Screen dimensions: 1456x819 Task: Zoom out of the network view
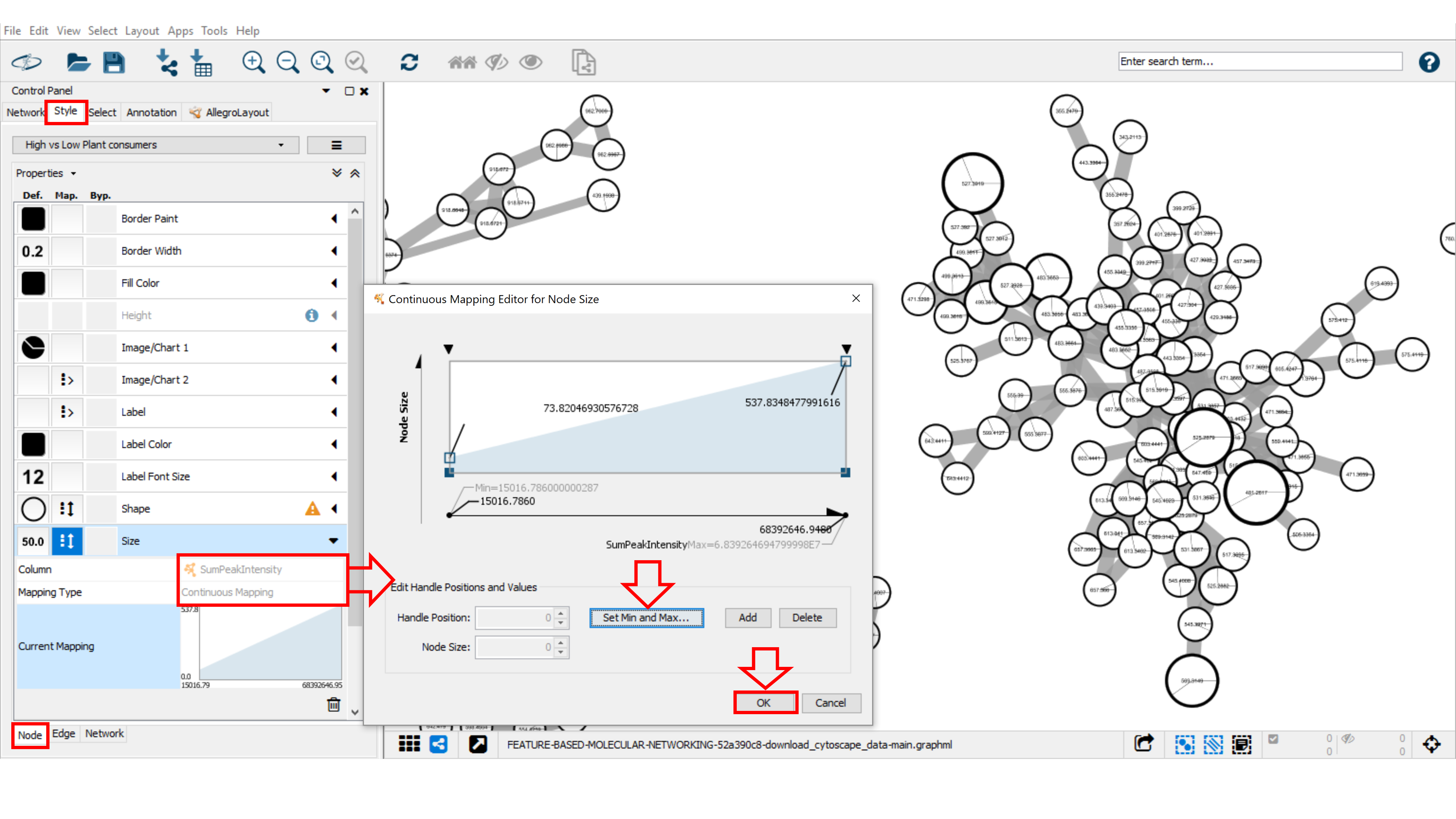point(288,62)
